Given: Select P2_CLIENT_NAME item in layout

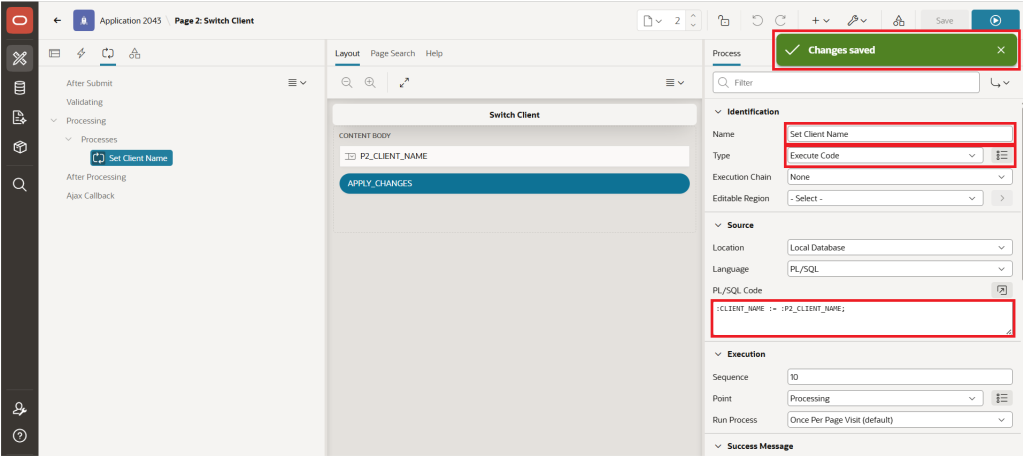Looking at the screenshot, I should (514, 156).
